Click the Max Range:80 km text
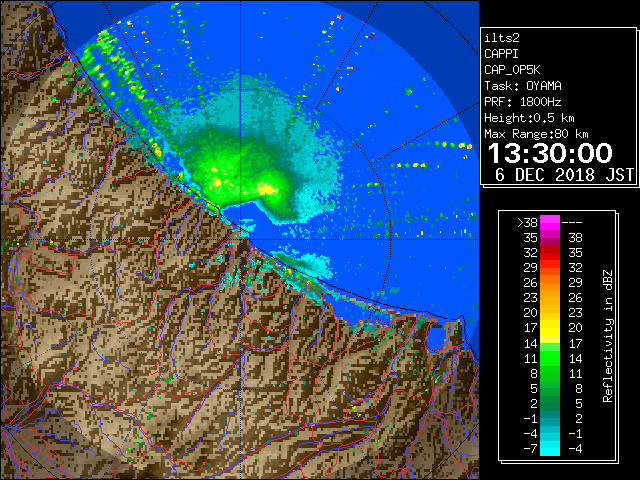The height and width of the screenshot is (480, 640). tap(536, 134)
